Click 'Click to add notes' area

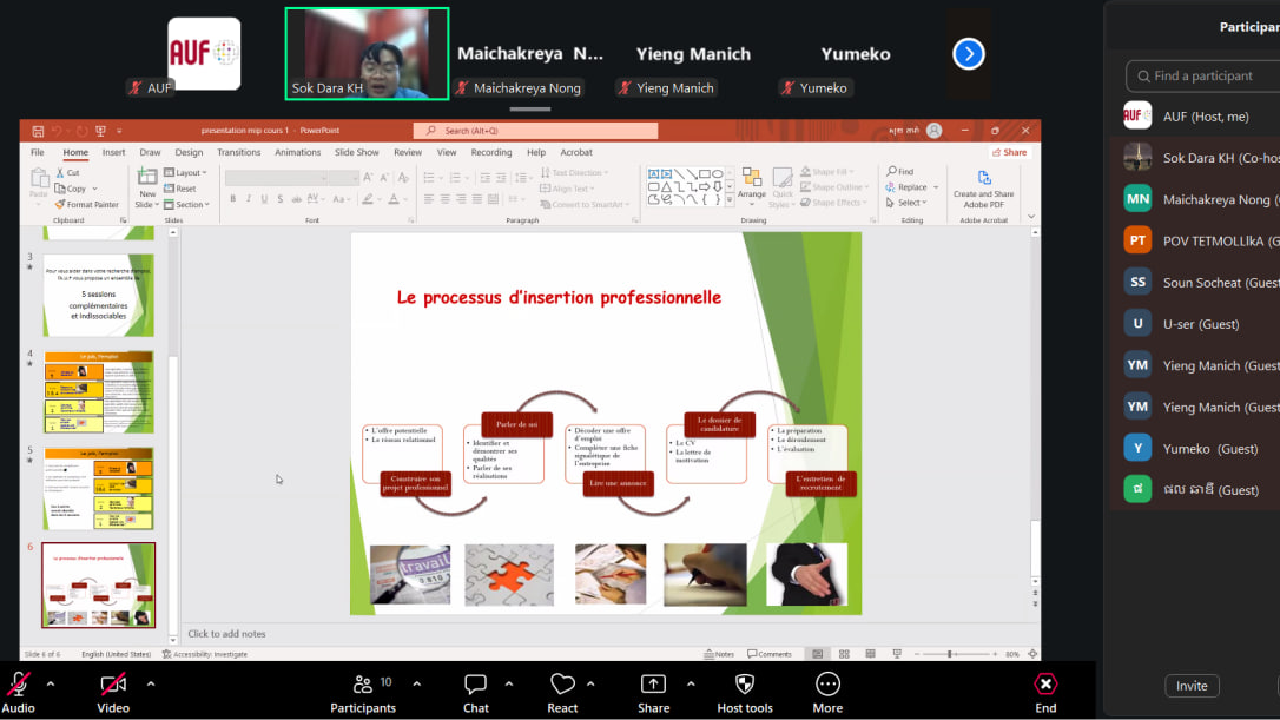click(227, 634)
